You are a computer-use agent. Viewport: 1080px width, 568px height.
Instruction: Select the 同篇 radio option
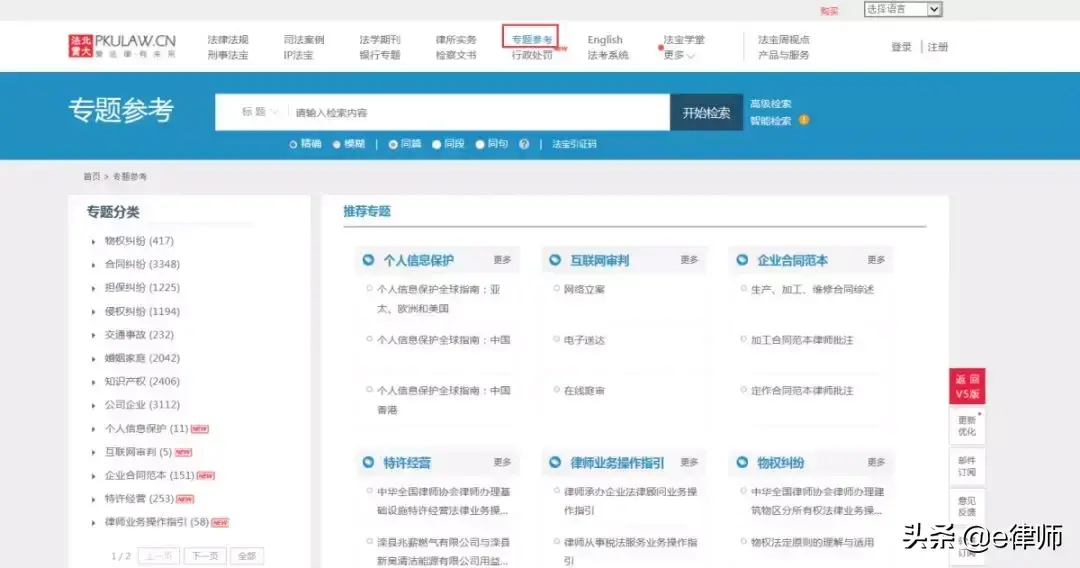point(393,145)
